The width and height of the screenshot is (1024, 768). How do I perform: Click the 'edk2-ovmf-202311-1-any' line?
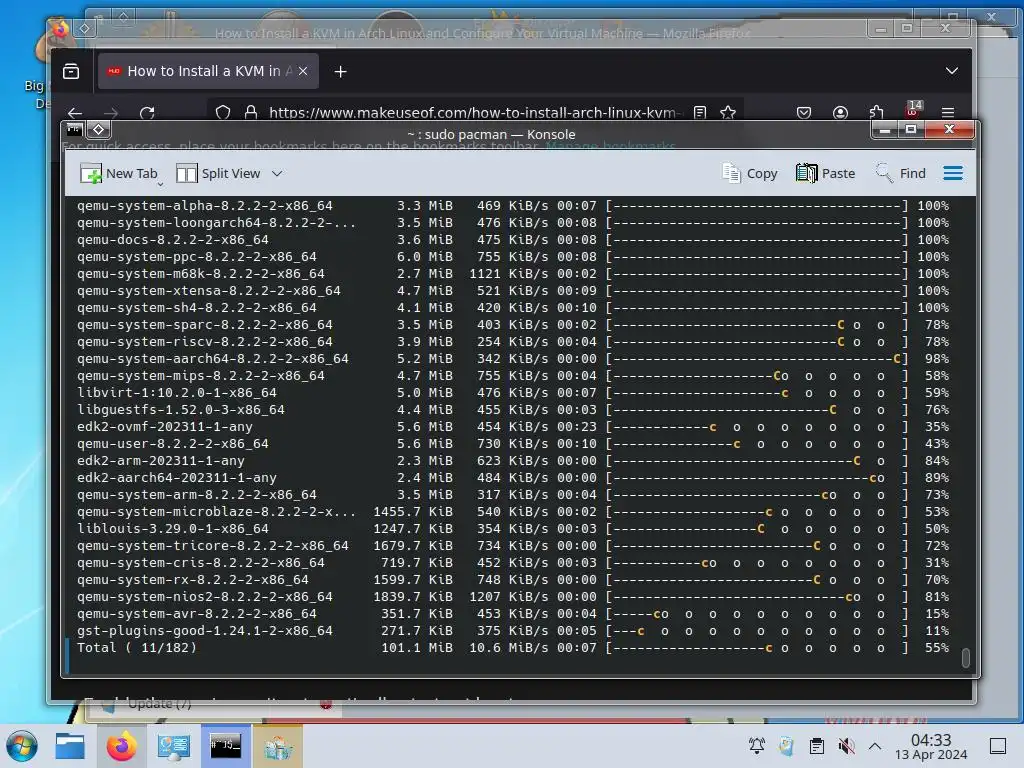pyautogui.click(x=165, y=427)
